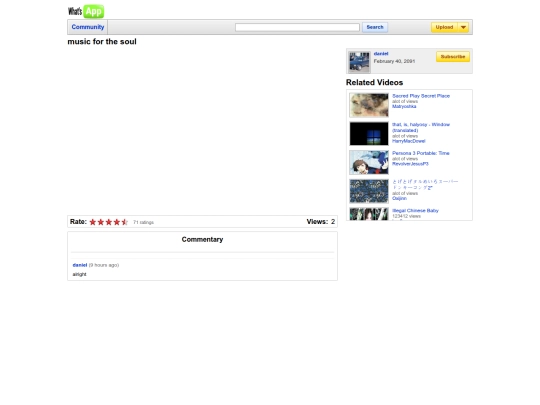The image size is (540, 405).
Task: Rate the video four stars
Action: coord(116,222)
